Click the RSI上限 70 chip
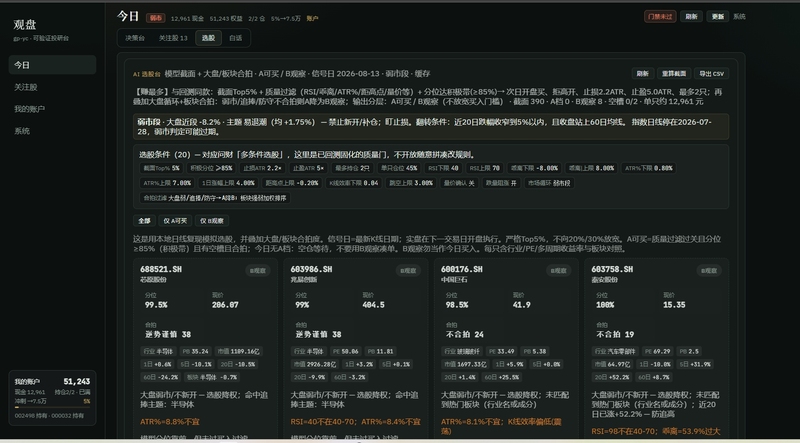The width and height of the screenshot is (800, 443). coord(484,168)
